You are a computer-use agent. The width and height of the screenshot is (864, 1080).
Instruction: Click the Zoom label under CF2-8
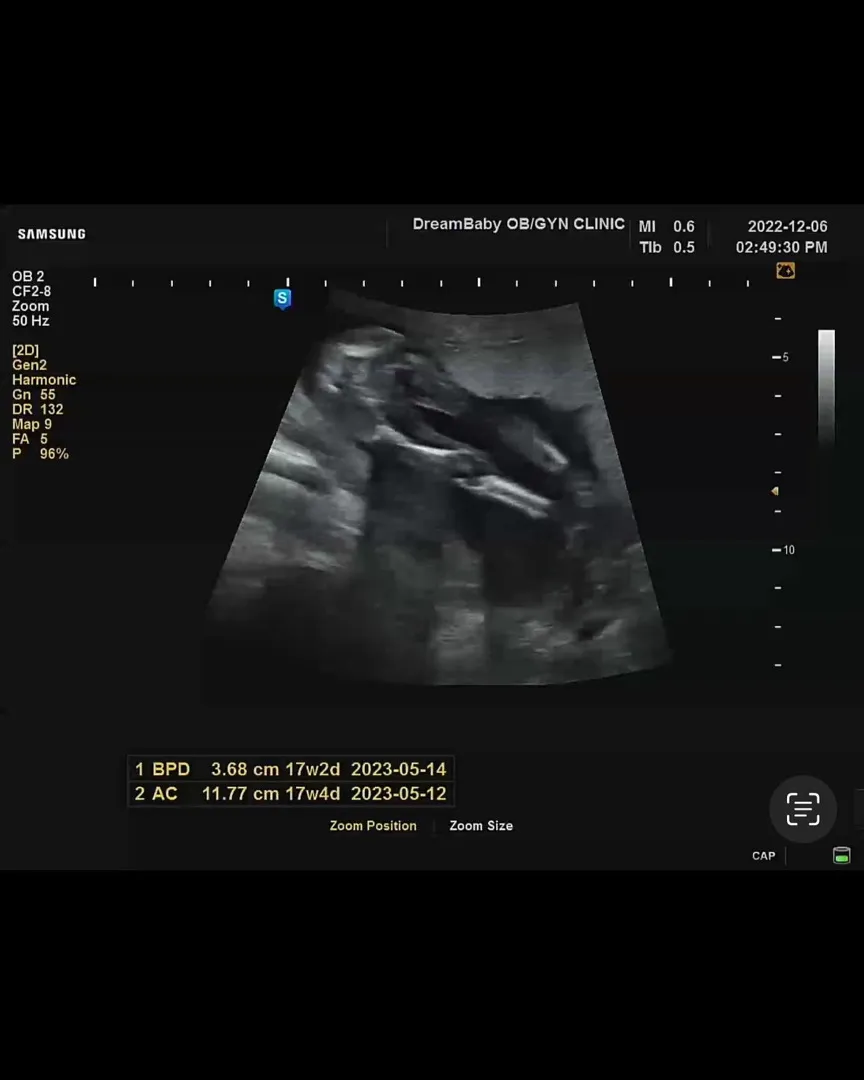(x=30, y=306)
